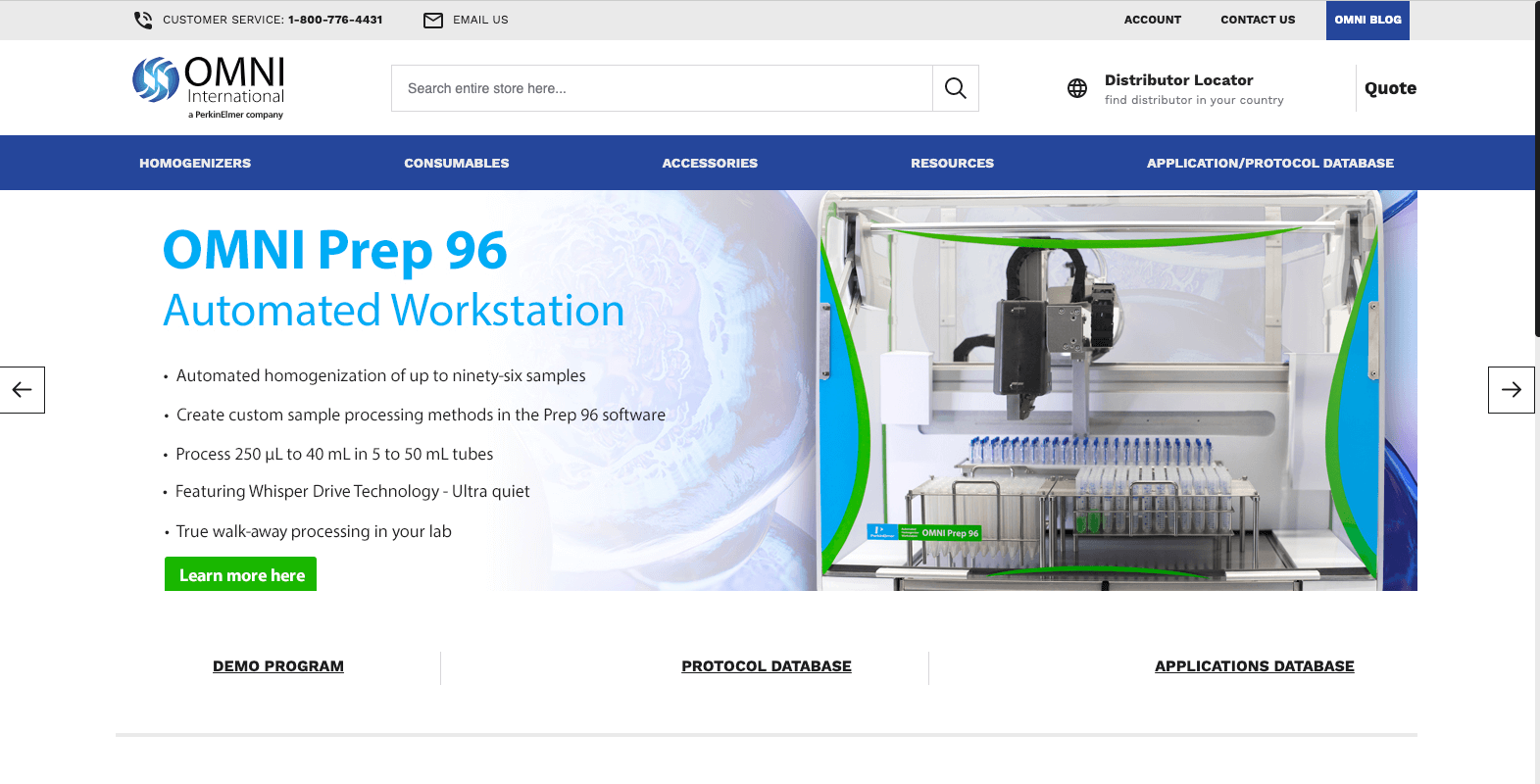
Task: Go to previous slide with left arrow
Action: click(x=23, y=390)
